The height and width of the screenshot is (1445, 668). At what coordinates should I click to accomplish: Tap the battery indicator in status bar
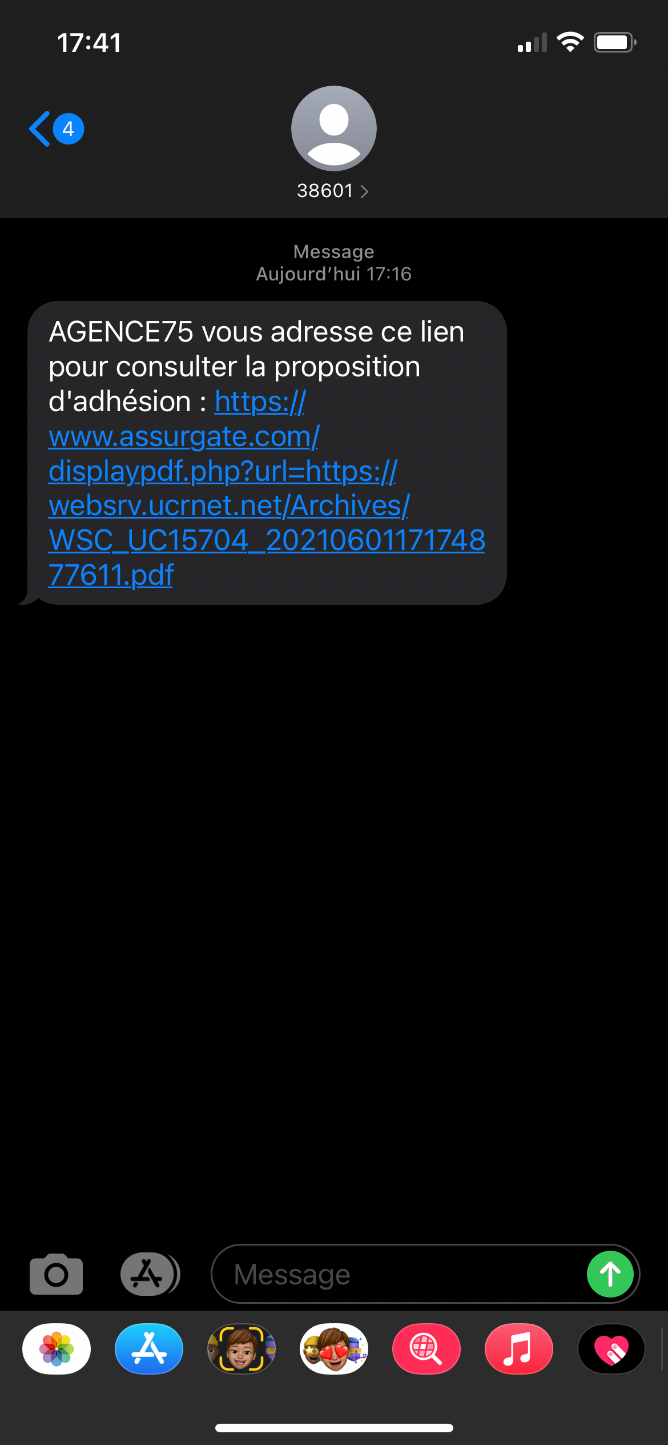tap(614, 42)
